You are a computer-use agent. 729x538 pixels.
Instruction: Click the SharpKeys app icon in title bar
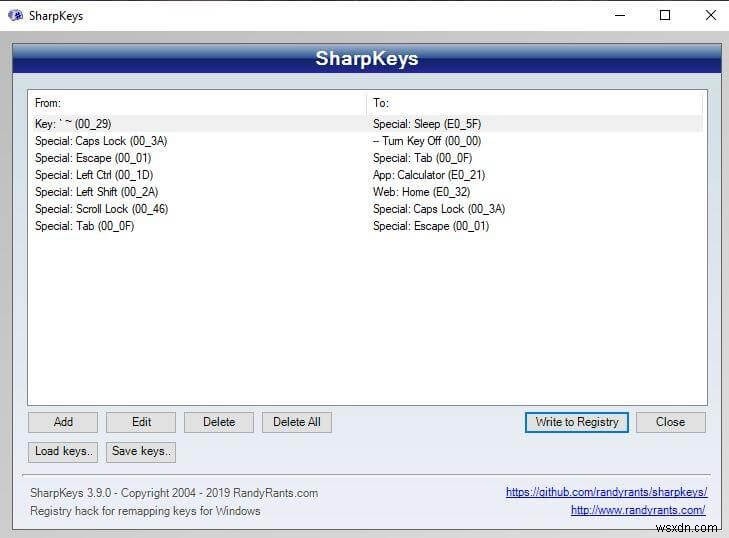click(15, 15)
